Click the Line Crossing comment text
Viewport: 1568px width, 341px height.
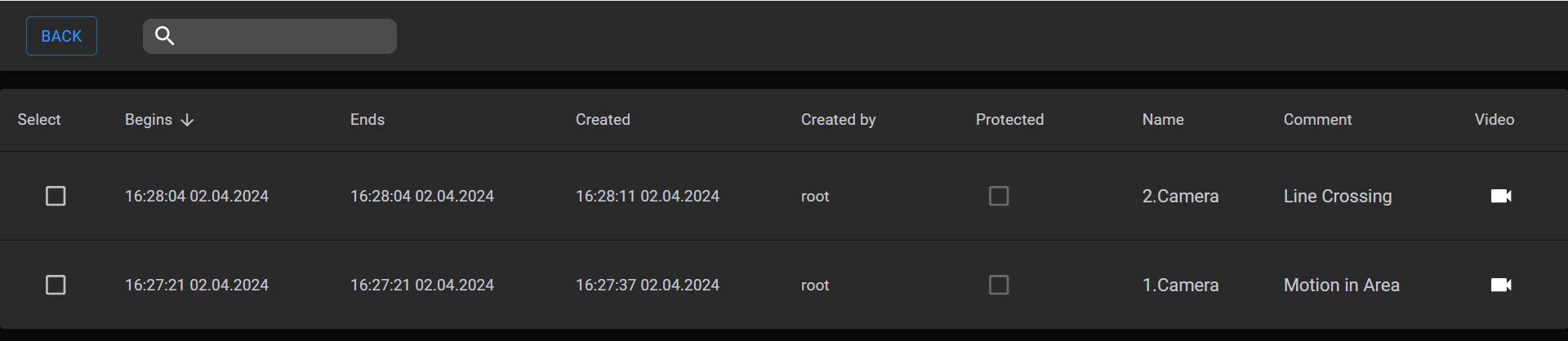point(1338,196)
